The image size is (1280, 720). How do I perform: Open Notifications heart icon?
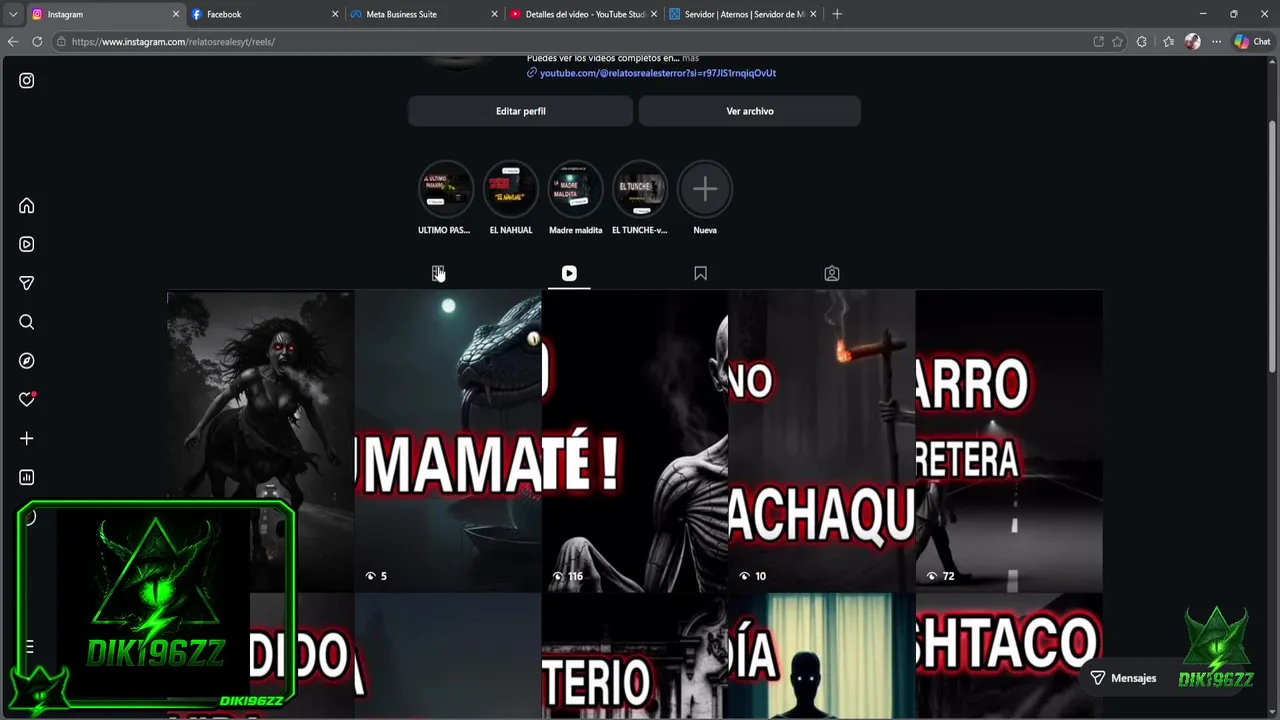[27, 399]
